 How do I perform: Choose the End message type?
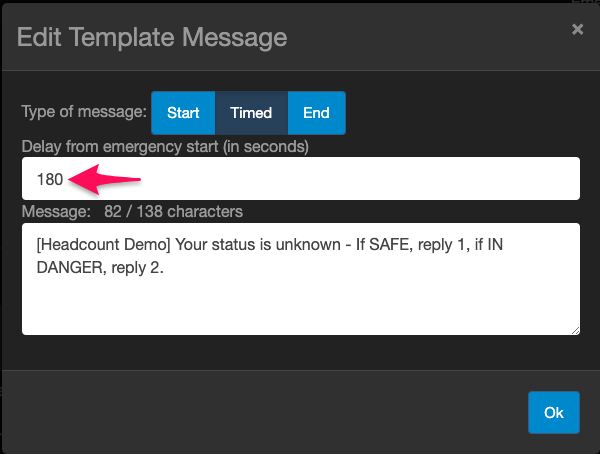(316, 113)
